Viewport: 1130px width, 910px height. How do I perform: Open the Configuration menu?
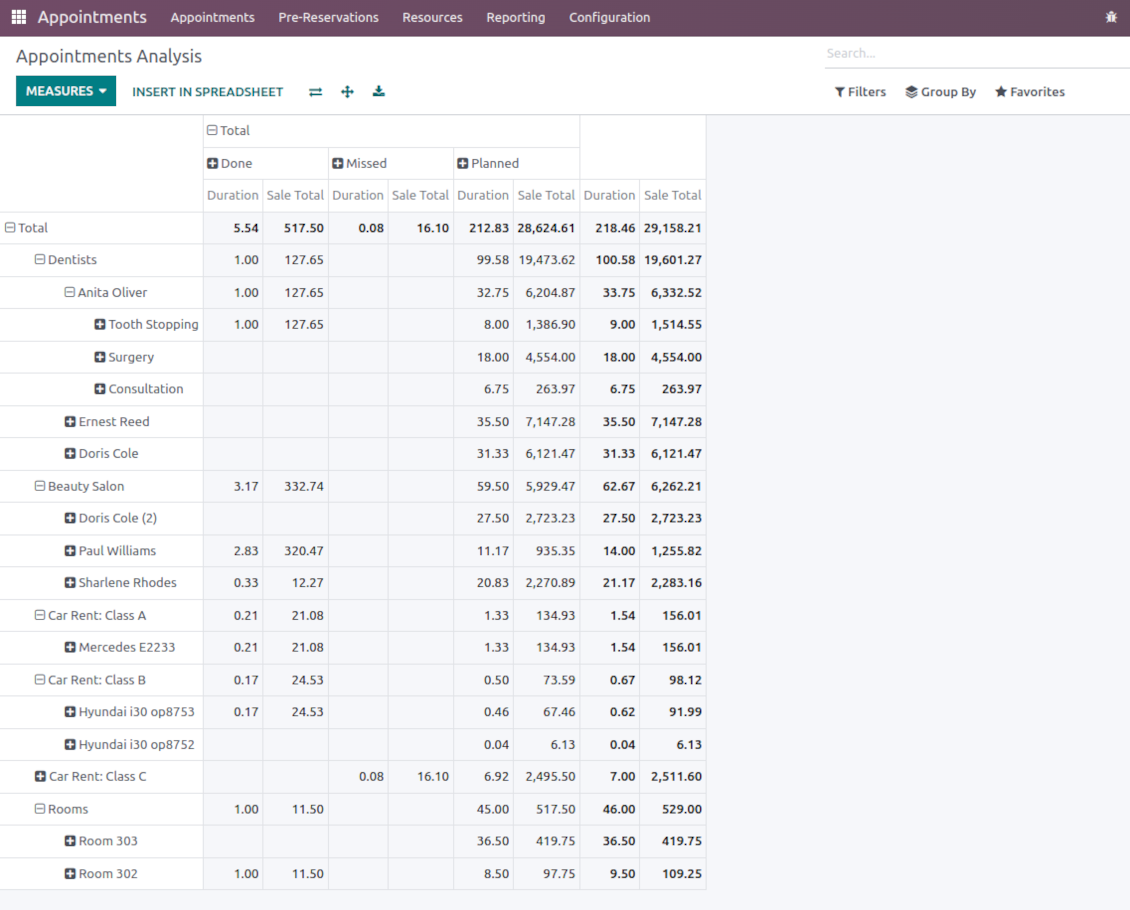610,17
